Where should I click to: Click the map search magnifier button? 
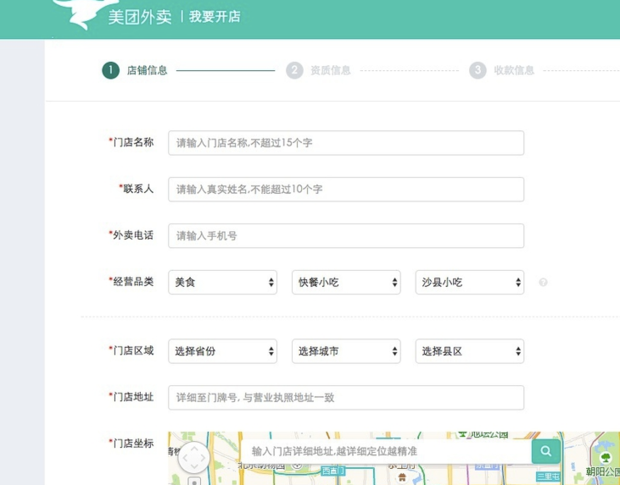coord(546,451)
